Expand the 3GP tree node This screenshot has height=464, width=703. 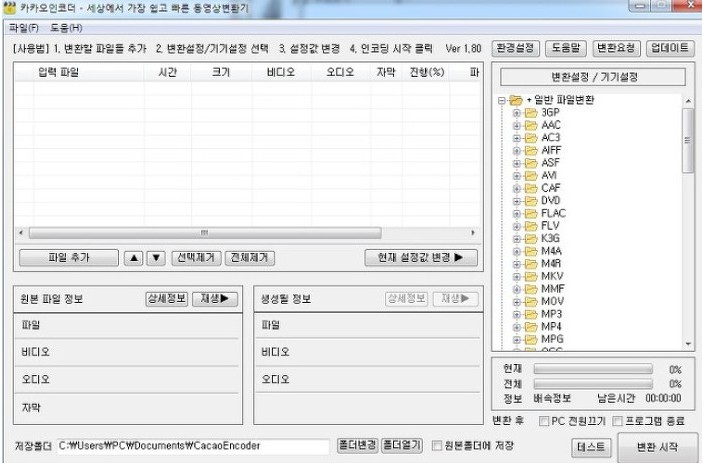516,113
